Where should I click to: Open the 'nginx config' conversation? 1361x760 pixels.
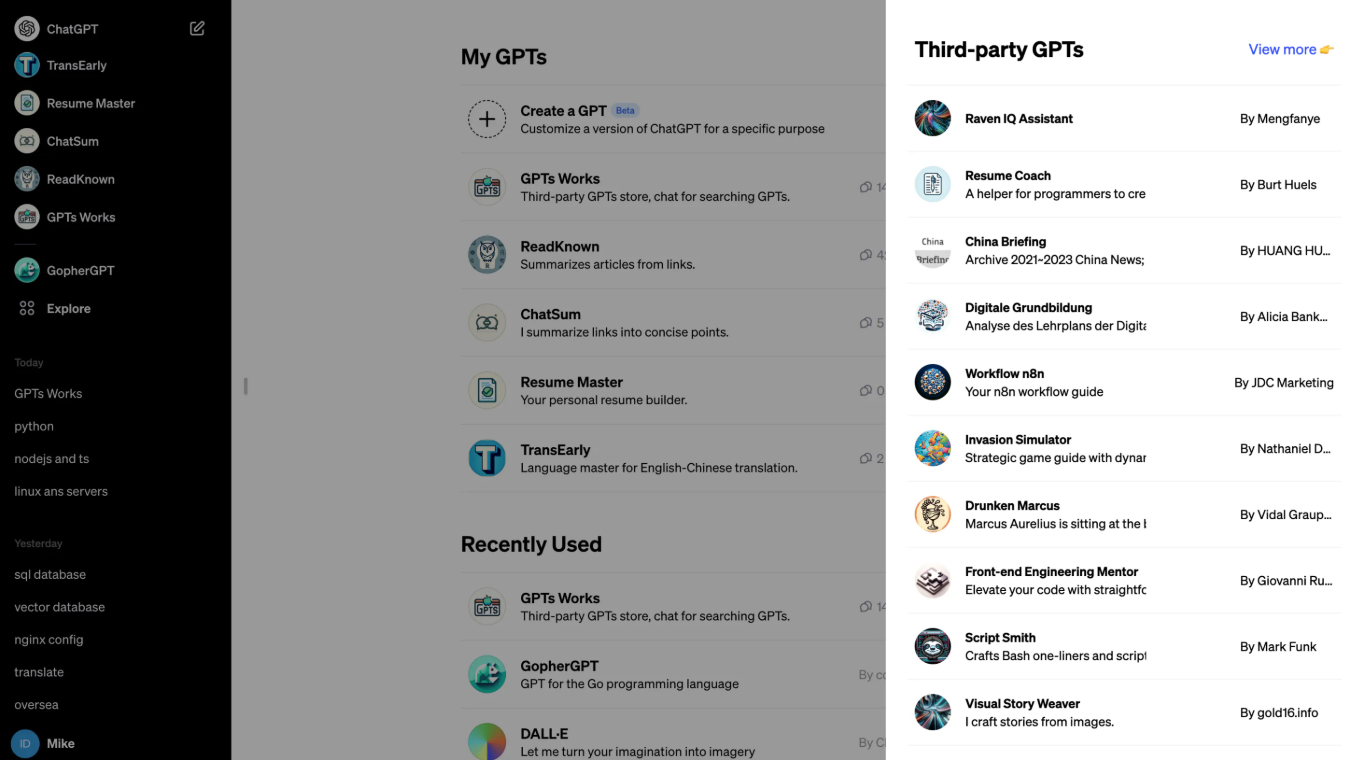pyautogui.click(x=49, y=640)
